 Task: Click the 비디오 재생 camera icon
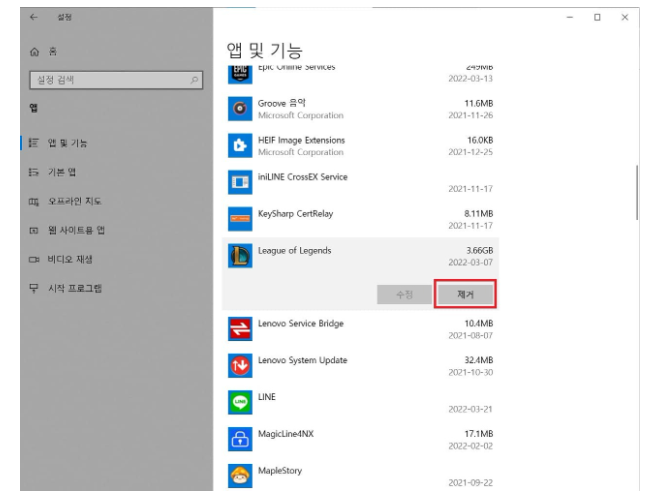tap(34, 259)
